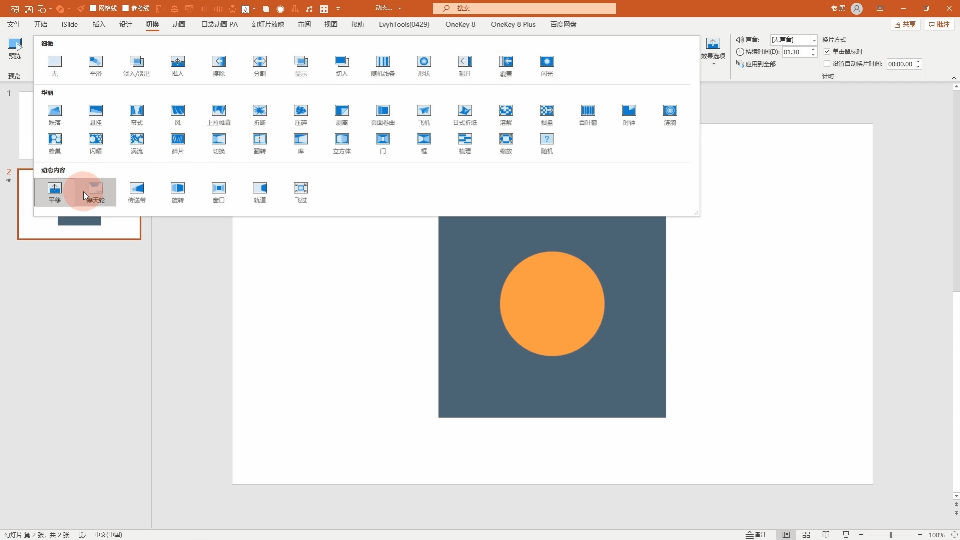Screen dimensions: 960x540
Task: Select the 涡流 (Vortex) transition
Action: coord(137,143)
